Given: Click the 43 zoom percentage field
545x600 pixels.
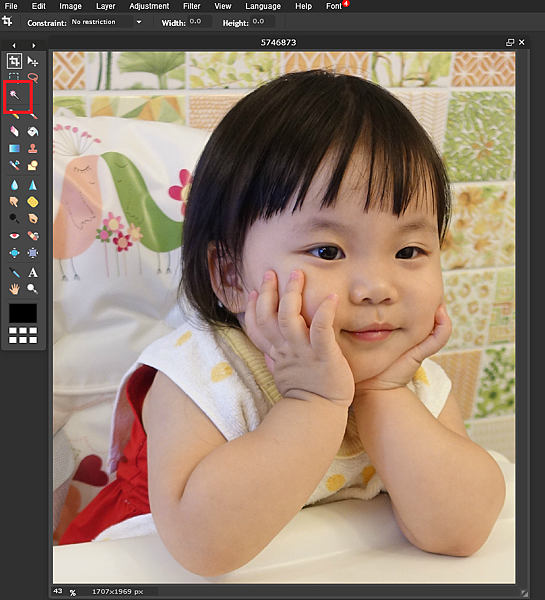Looking at the screenshot, I should tap(58, 591).
